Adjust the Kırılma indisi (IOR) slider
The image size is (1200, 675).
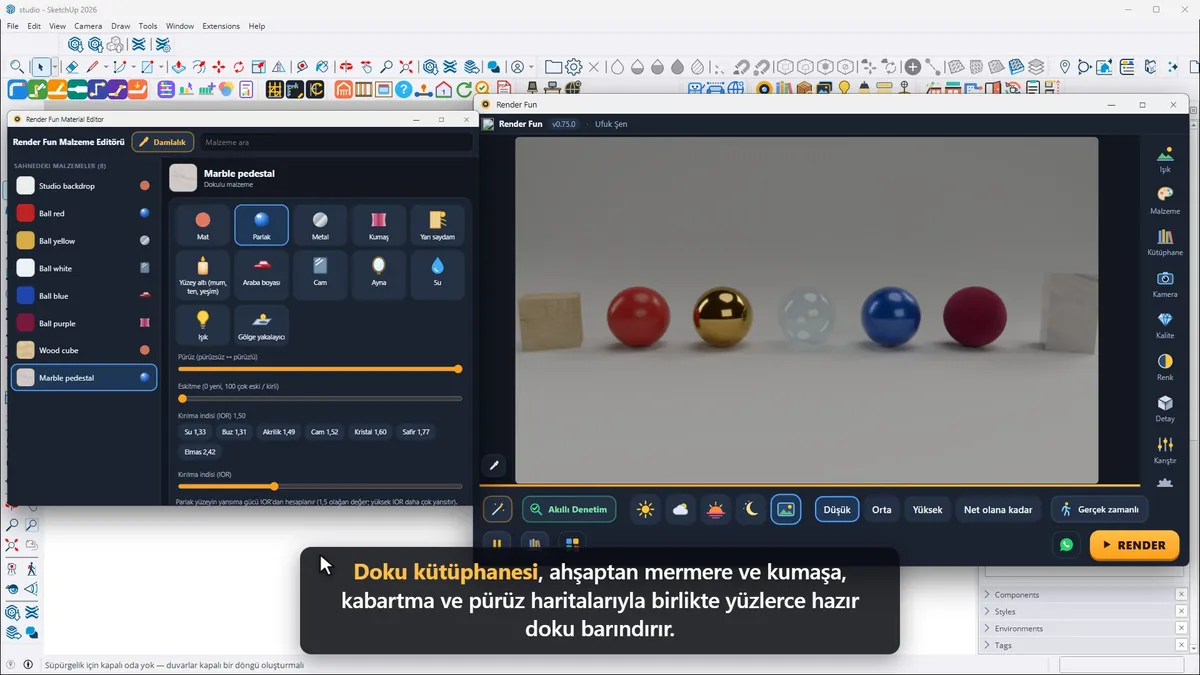(x=320, y=486)
